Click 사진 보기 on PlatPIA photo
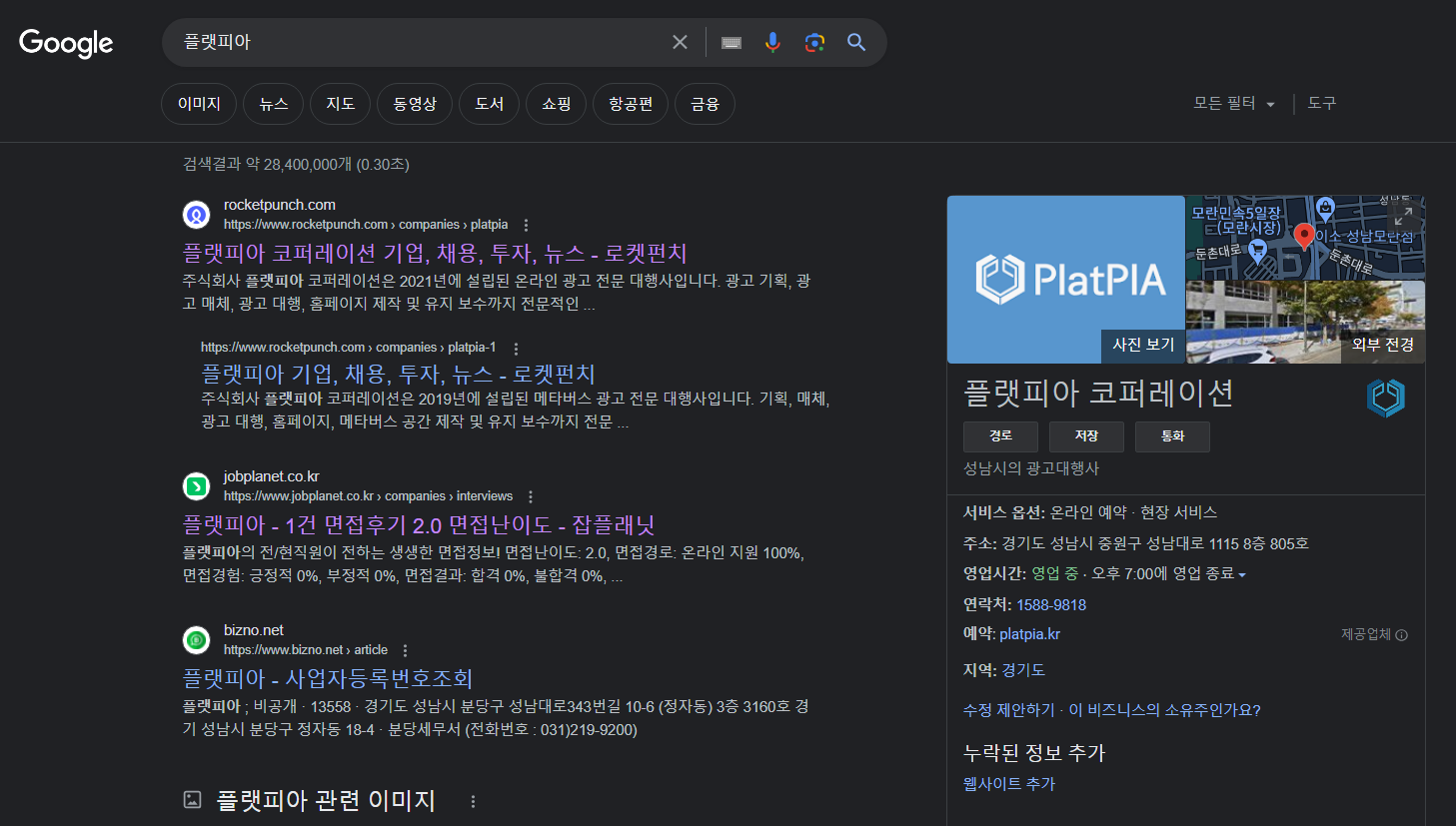 coord(1143,345)
